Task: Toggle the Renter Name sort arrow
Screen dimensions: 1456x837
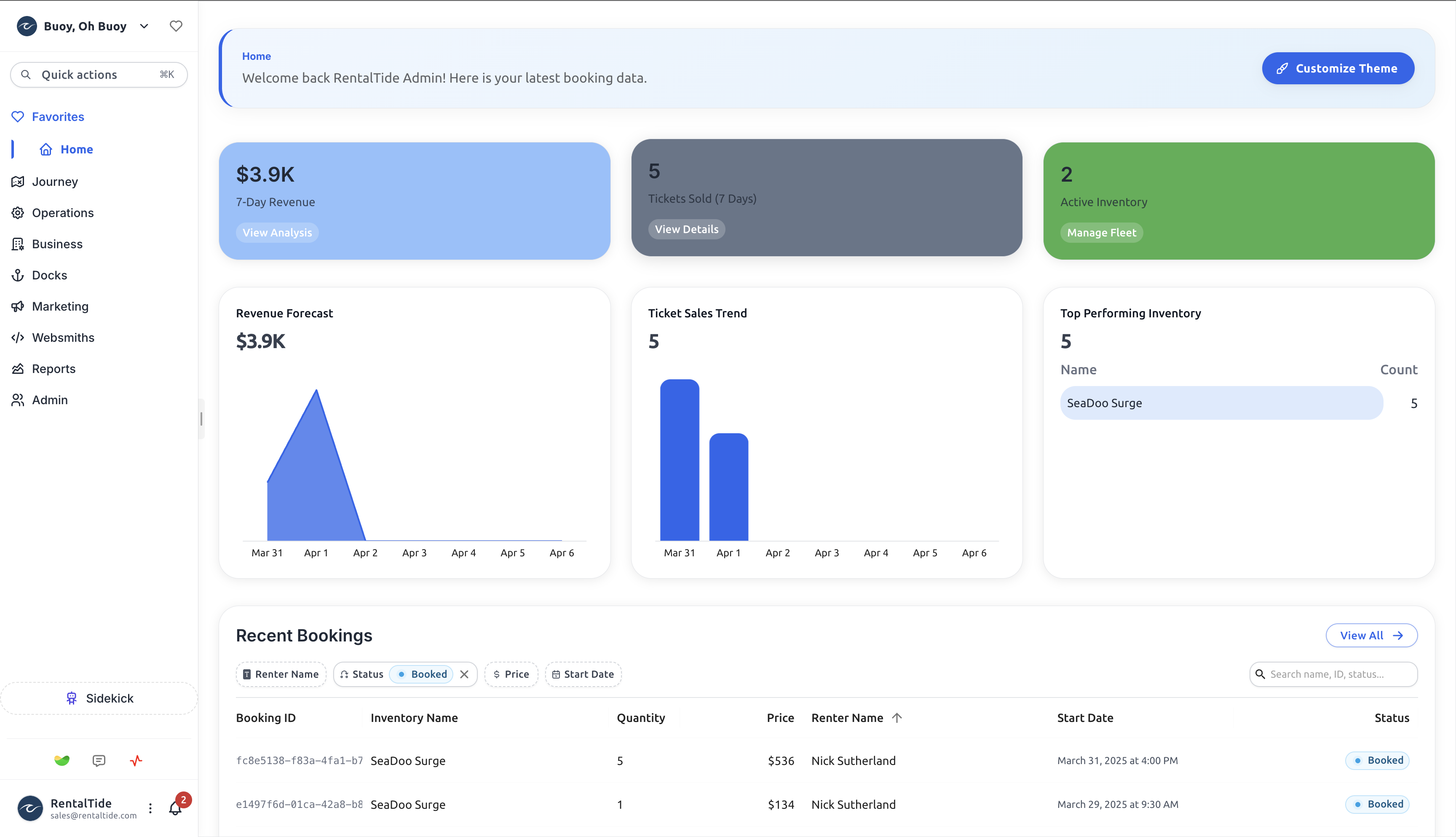Action: [x=897, y=718]
